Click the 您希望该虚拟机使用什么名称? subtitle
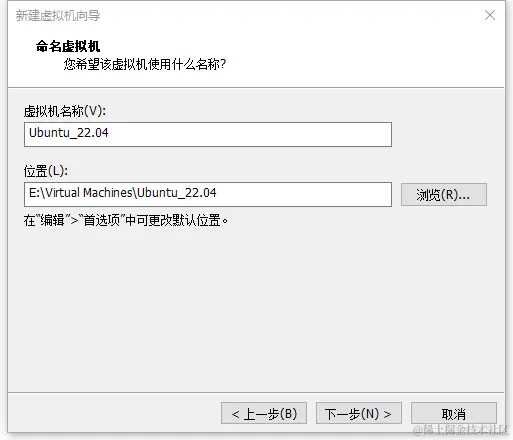 [x=145, y=64]
